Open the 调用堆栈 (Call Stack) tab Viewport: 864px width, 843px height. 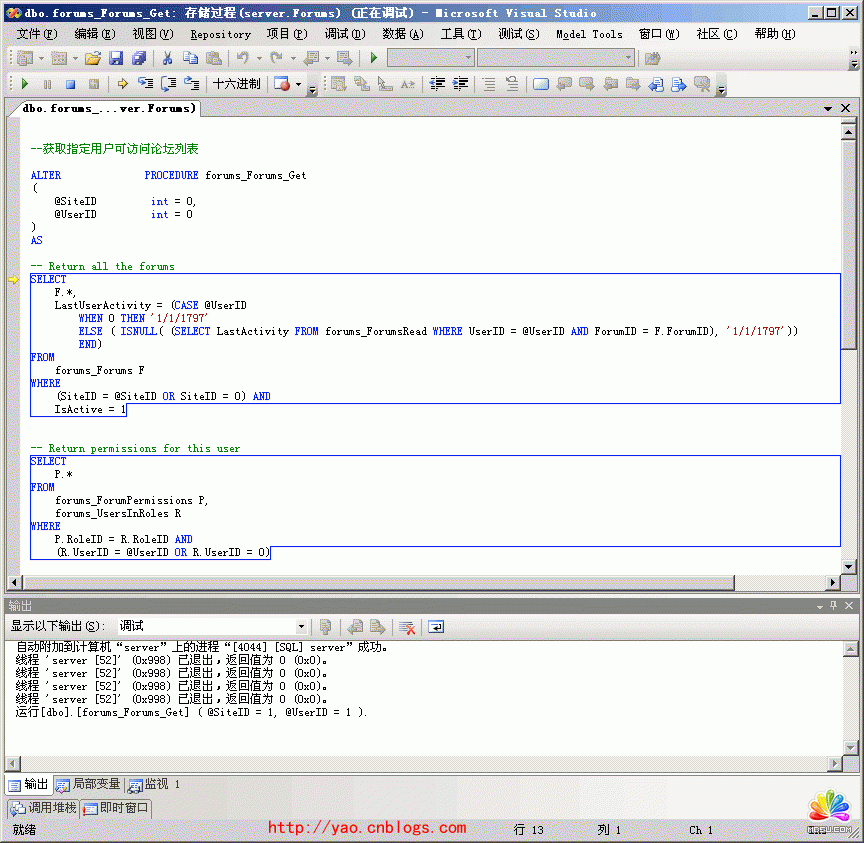pos(44,807)
